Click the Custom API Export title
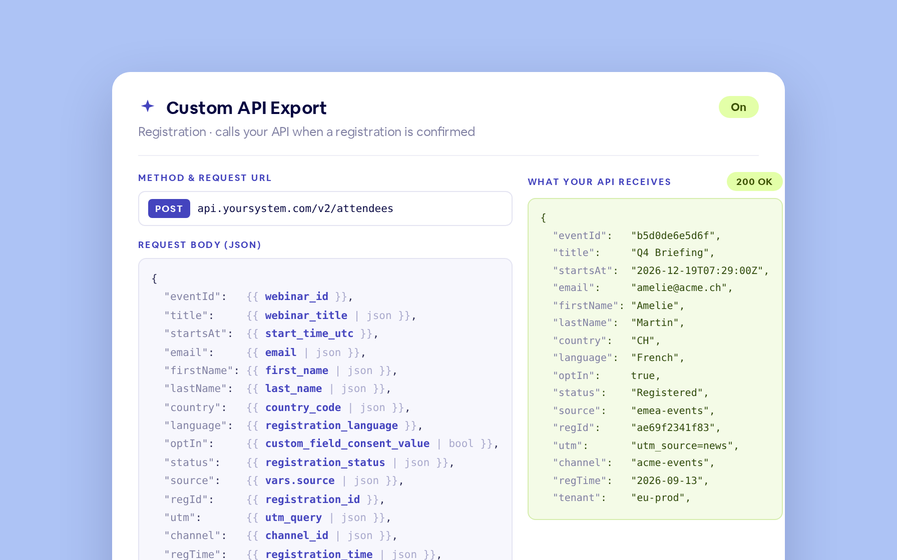897x560 pixels. pos(246,108)
